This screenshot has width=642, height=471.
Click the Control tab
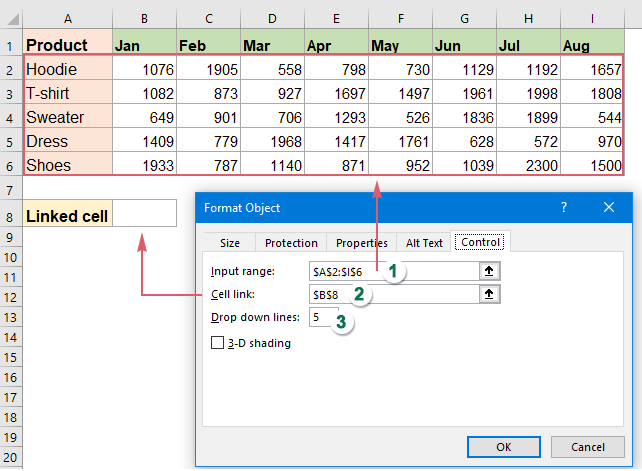480,243
